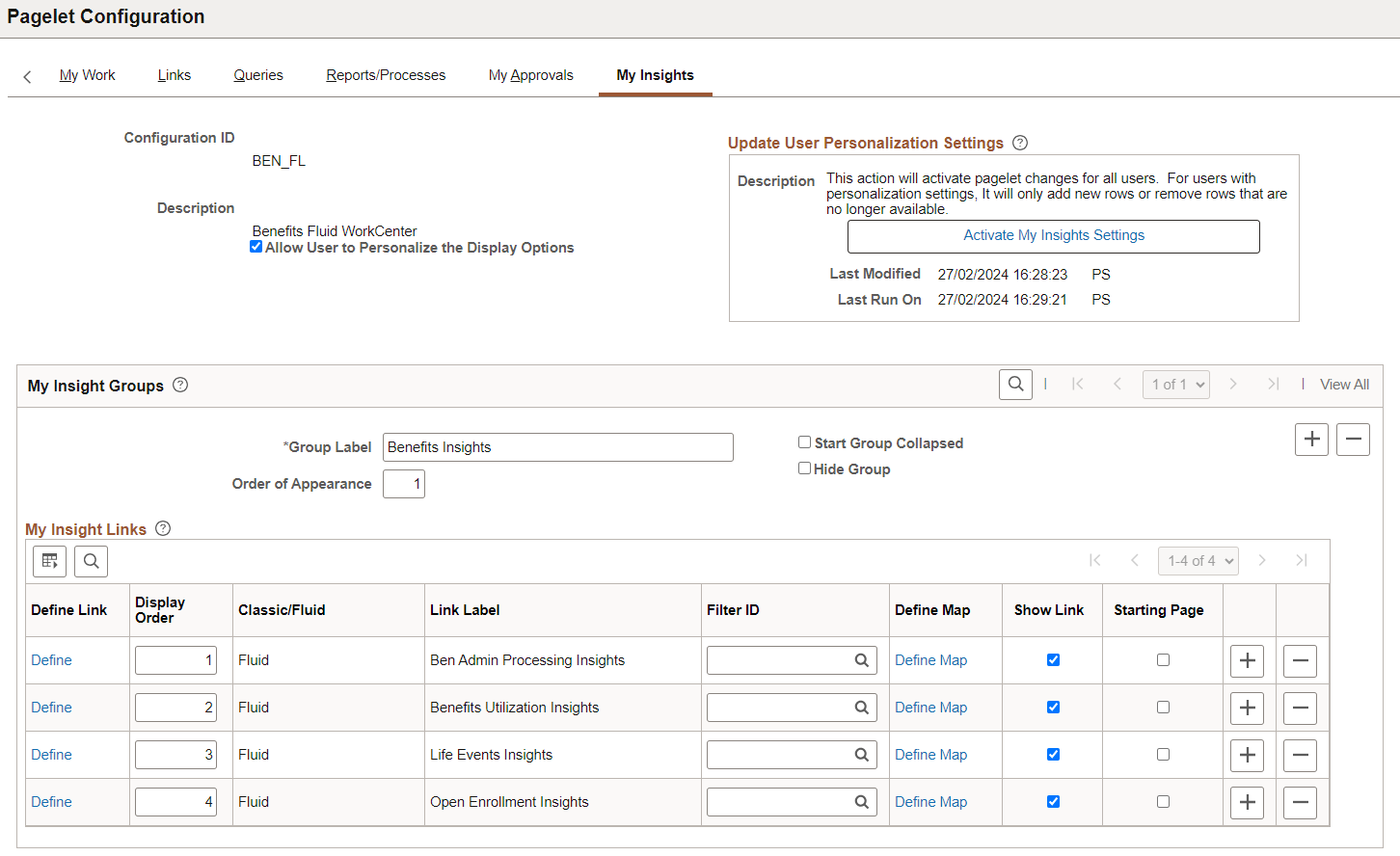Open the 1 of 1 page selector dropdown
1400x856 pixels.
coord(1175,384)
